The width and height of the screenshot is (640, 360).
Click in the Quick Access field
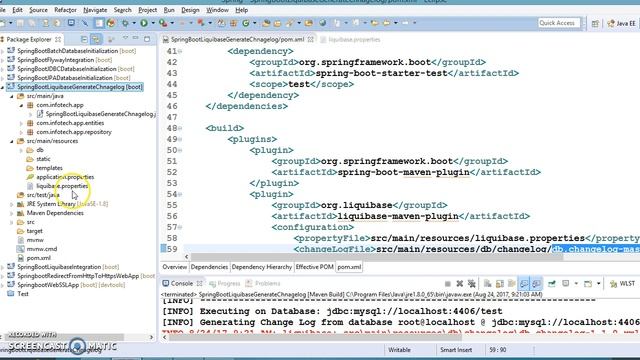[x=558, y=23]
